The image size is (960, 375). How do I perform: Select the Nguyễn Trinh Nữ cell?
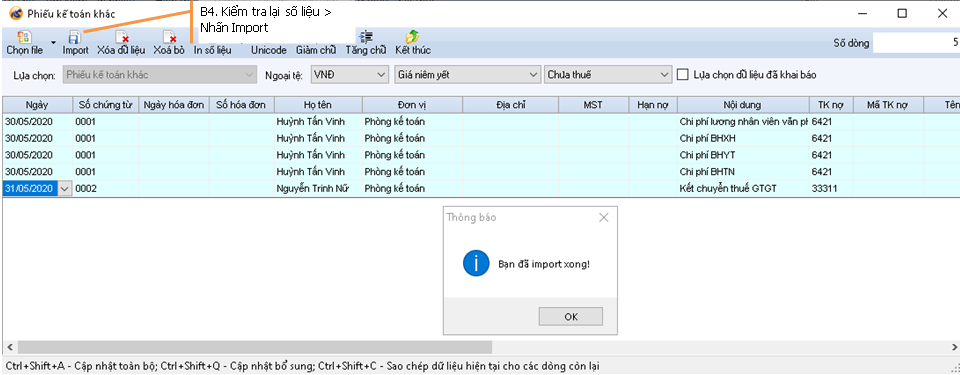tap(318, 189)
